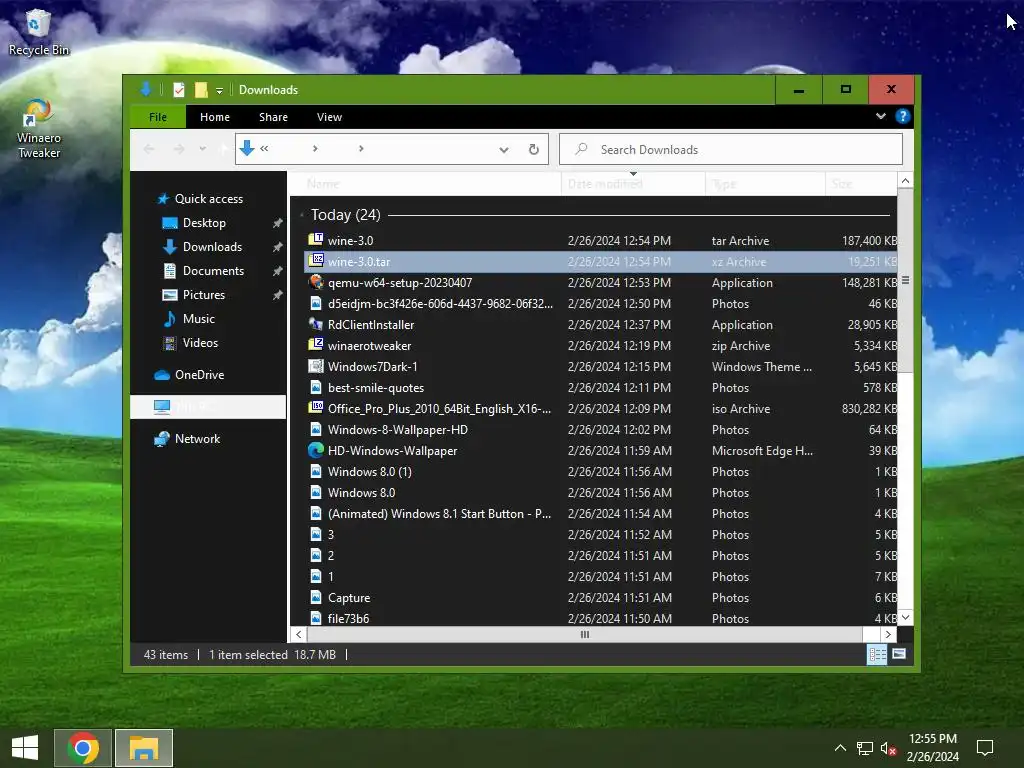Open the Recycle Bin desktop icon
Screen dimensions: 1024x768
[38, 31]
